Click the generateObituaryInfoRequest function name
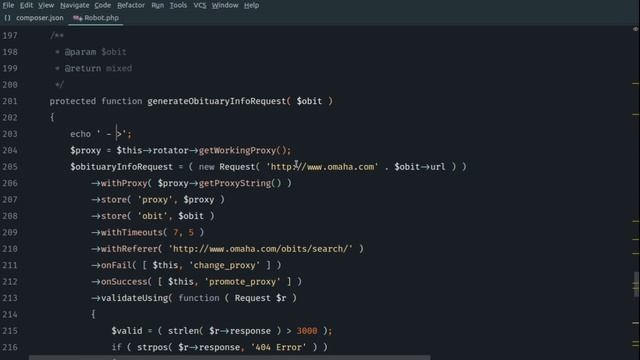This screenshot has width=640, height=360. click(x=217, y=101)
